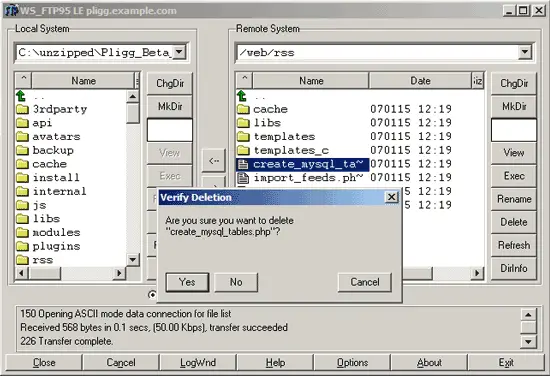Click the import_feeds.ph~ file icon
The width and height of the screenshot is (550, 376).
(x=243, y=178)
